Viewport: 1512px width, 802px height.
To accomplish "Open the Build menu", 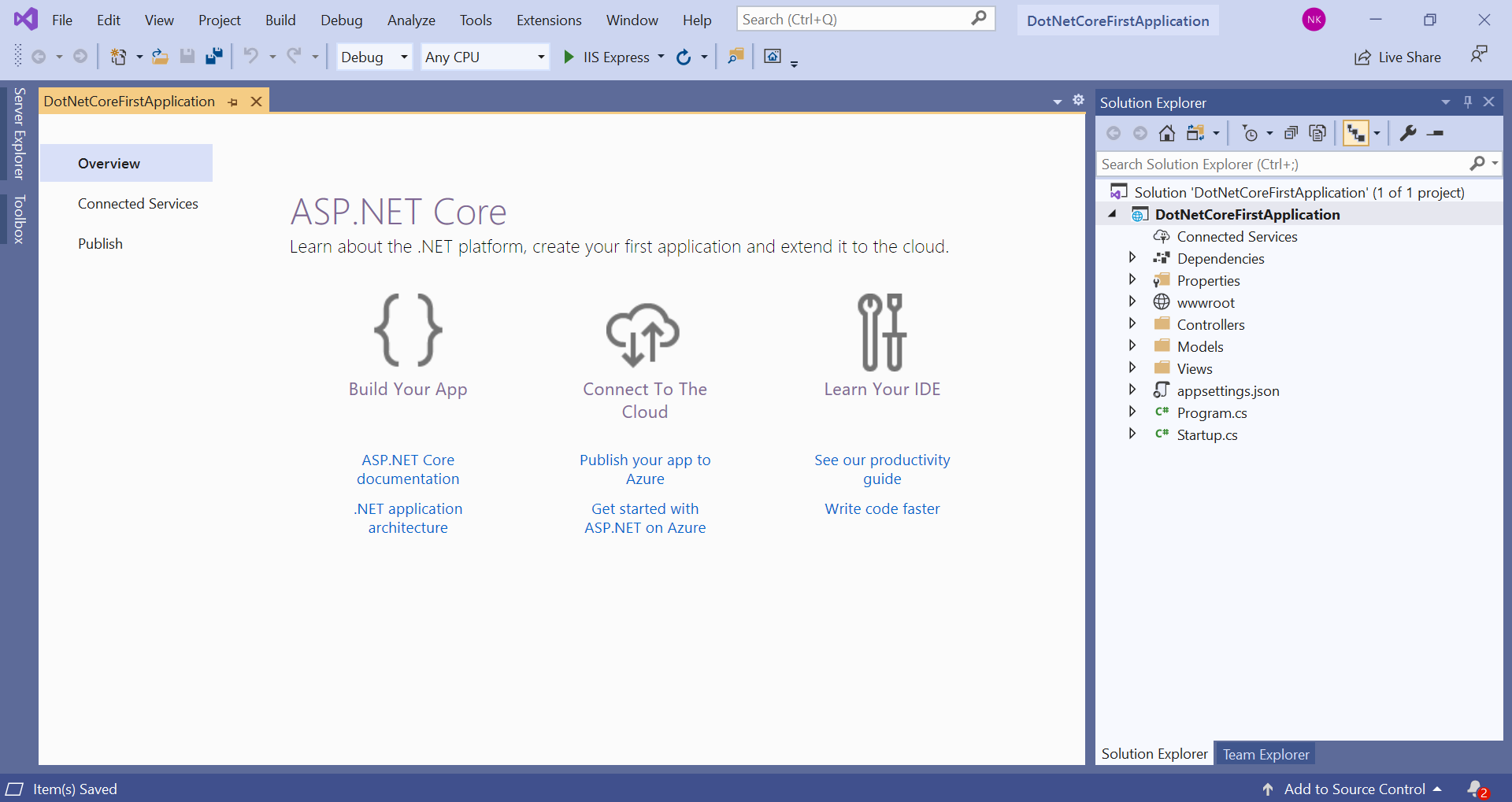I will click(x=280, y=20).
